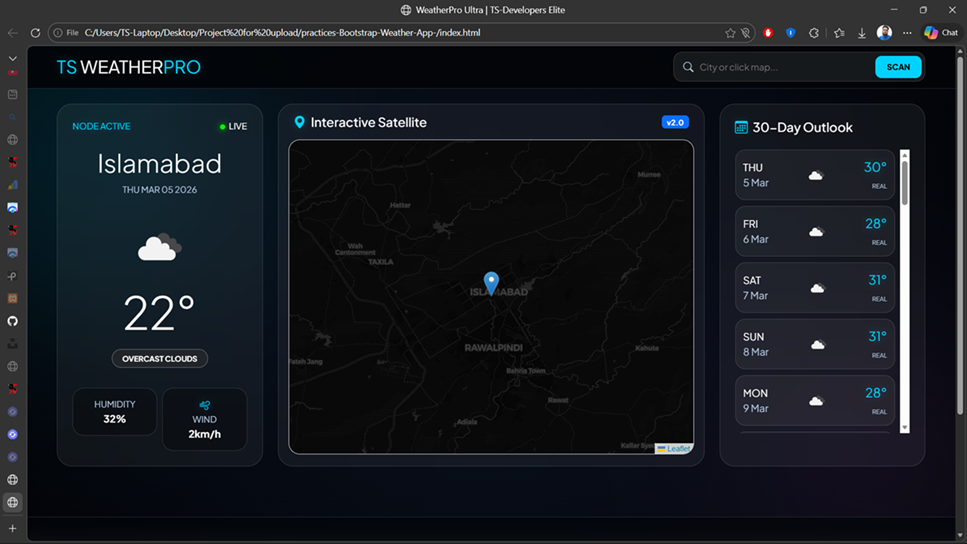This screenshot has width=967, height=544.
Task: Click the outlook list scrollbar thumb
Action: [x=905, y=183]
